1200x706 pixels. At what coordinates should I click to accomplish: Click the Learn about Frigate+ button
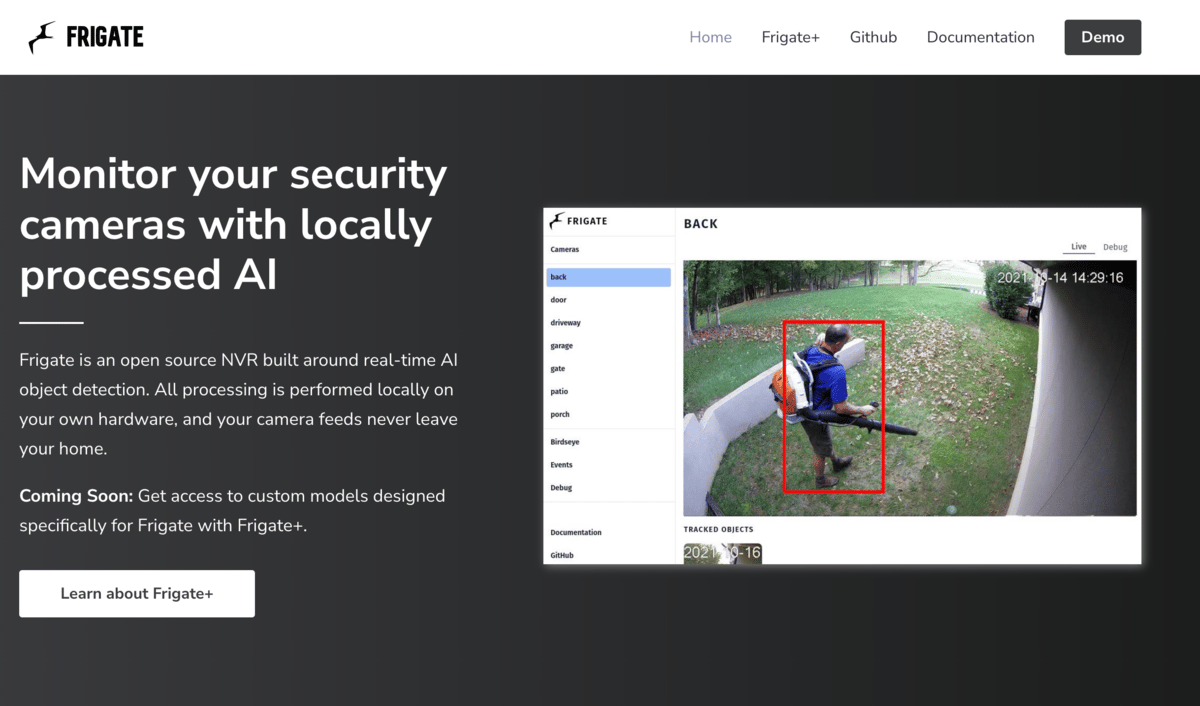(137, 594)
